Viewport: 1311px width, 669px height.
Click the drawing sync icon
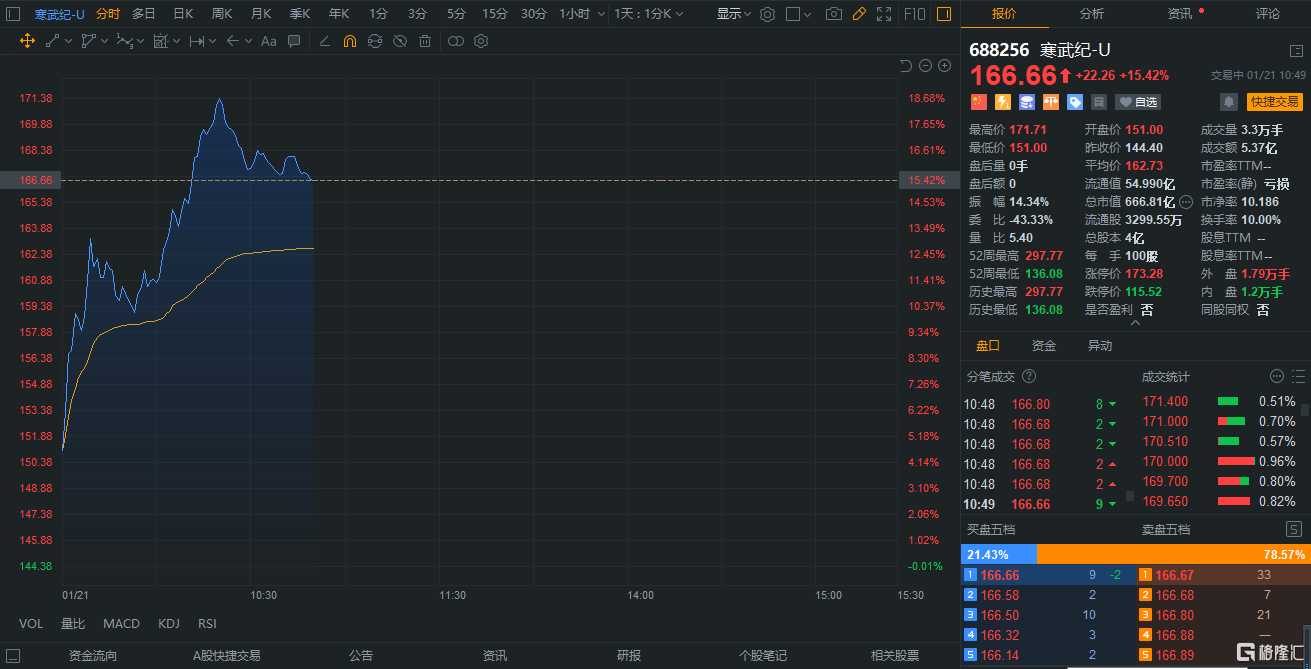374,41
